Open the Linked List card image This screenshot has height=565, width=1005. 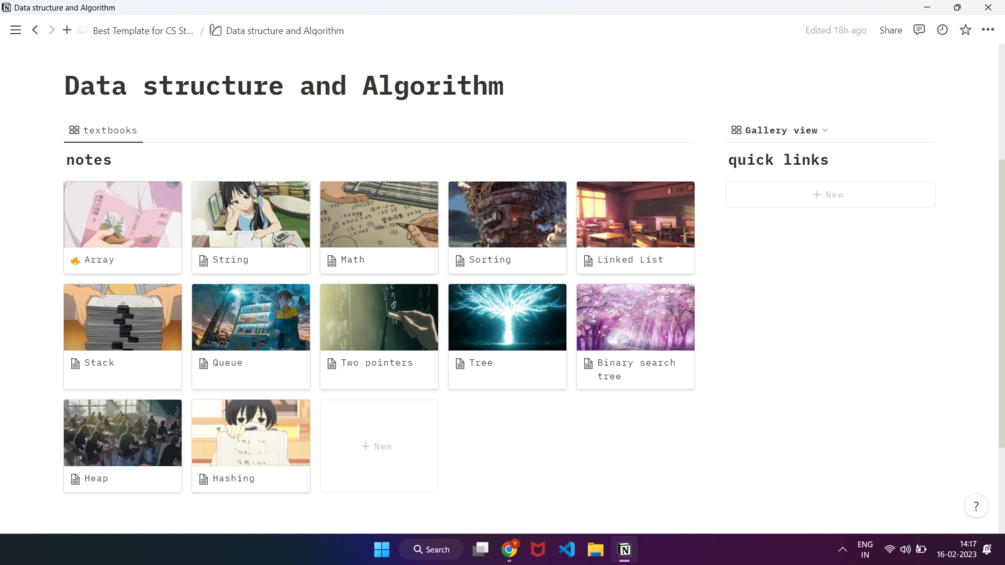[x=635, y=214]
